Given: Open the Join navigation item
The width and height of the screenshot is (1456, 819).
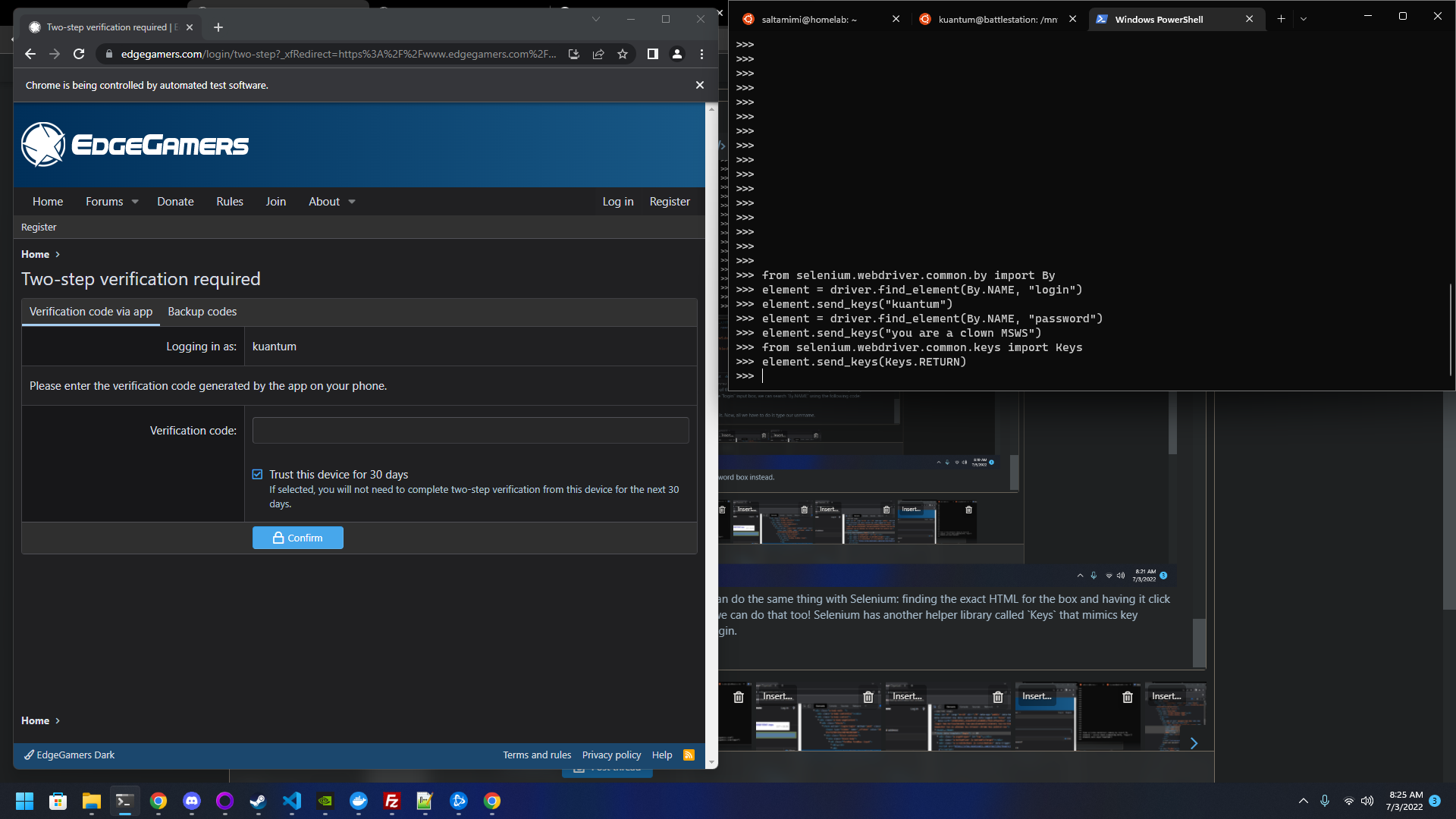Looking at the screenshot, I should click(x=276, y=202).
